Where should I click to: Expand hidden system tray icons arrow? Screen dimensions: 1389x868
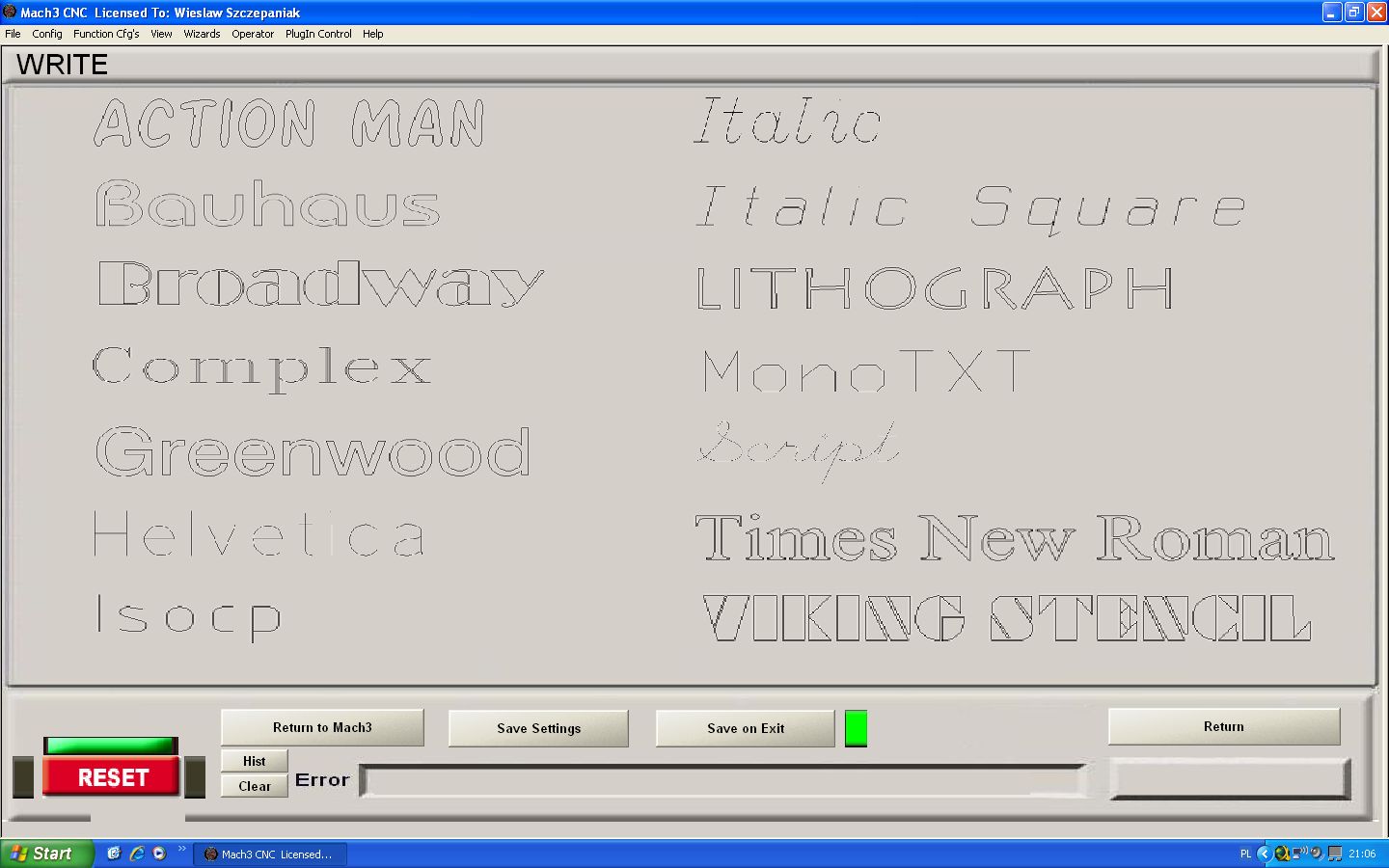(x=1264, y=854)
